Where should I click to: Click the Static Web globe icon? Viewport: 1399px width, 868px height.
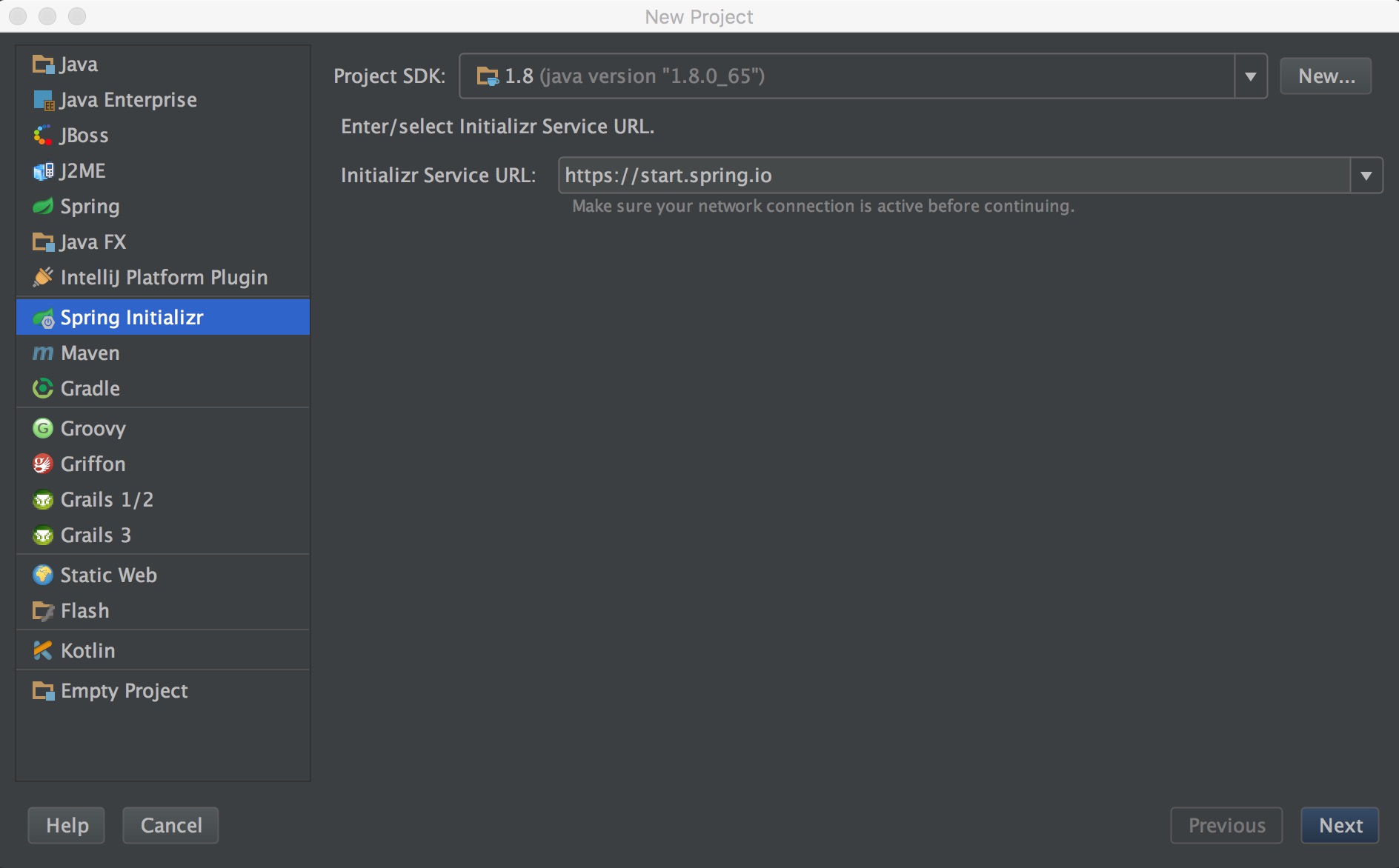click(43, 575)
